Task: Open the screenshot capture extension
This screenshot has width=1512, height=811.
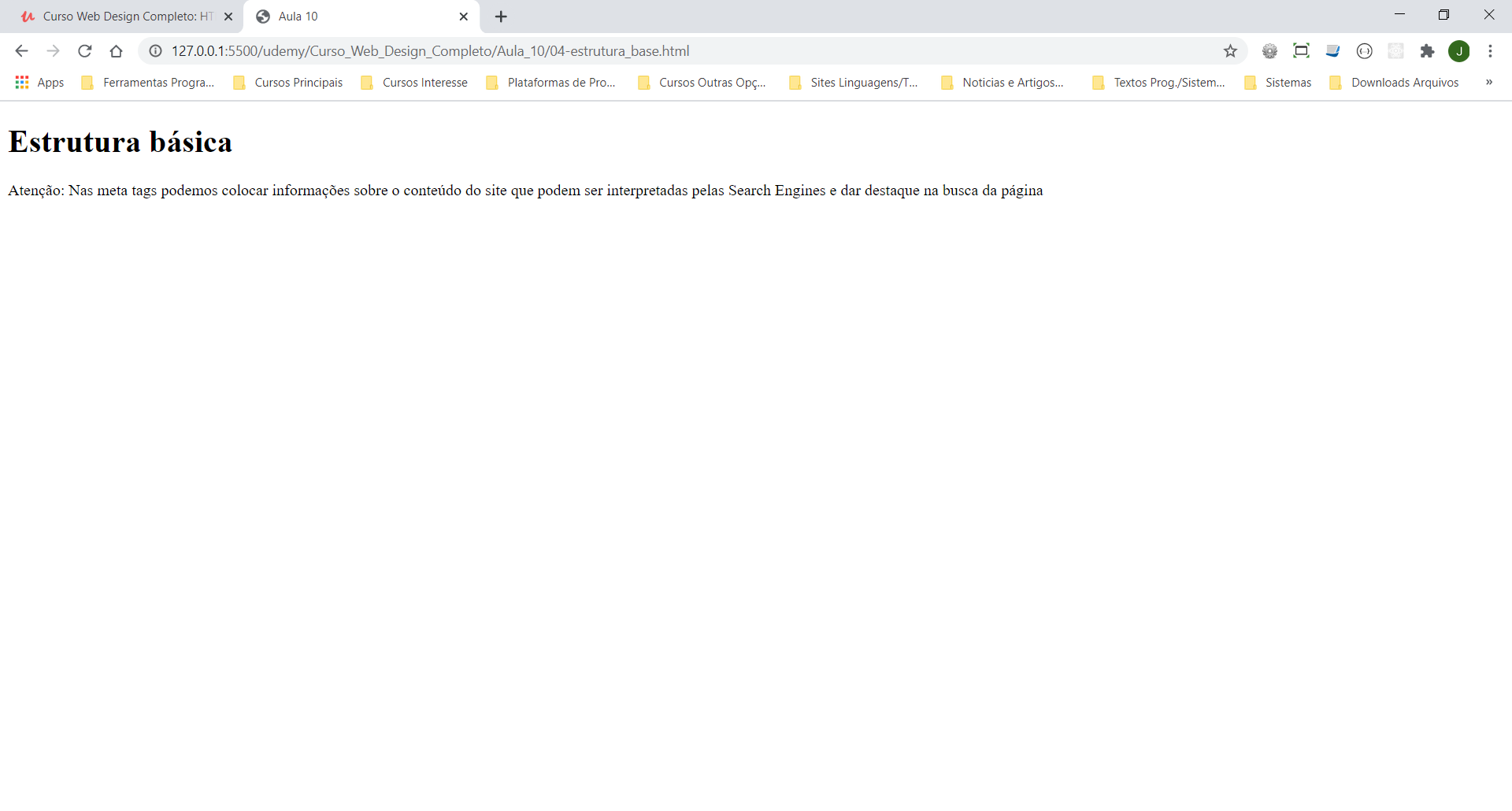Action: pyautogui.click(x=1301, y=51)
